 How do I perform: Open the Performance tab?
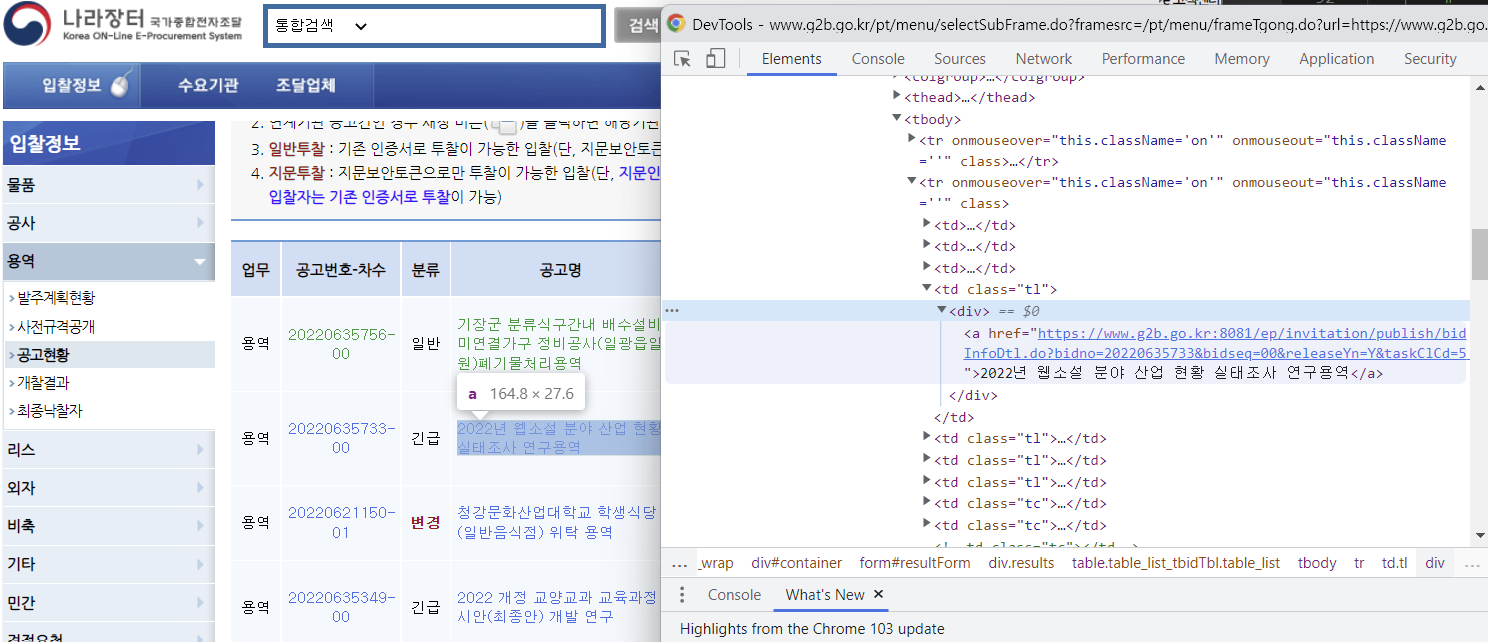[1143, 59]
